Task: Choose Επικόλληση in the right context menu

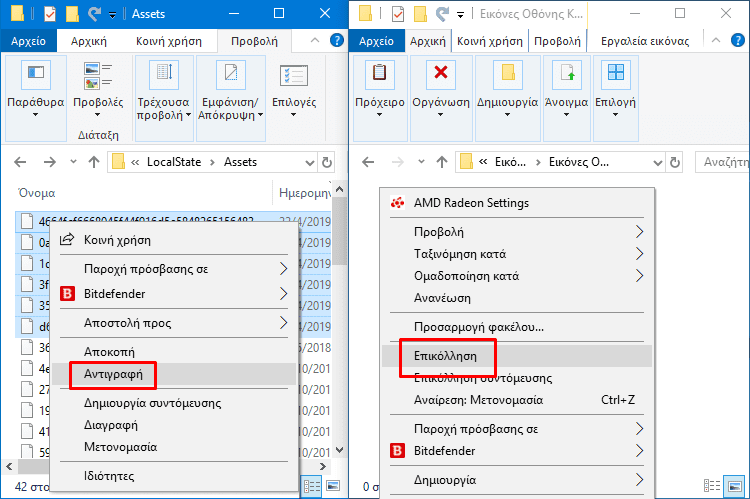Action: pyautogui.click(x=445, y=355)
